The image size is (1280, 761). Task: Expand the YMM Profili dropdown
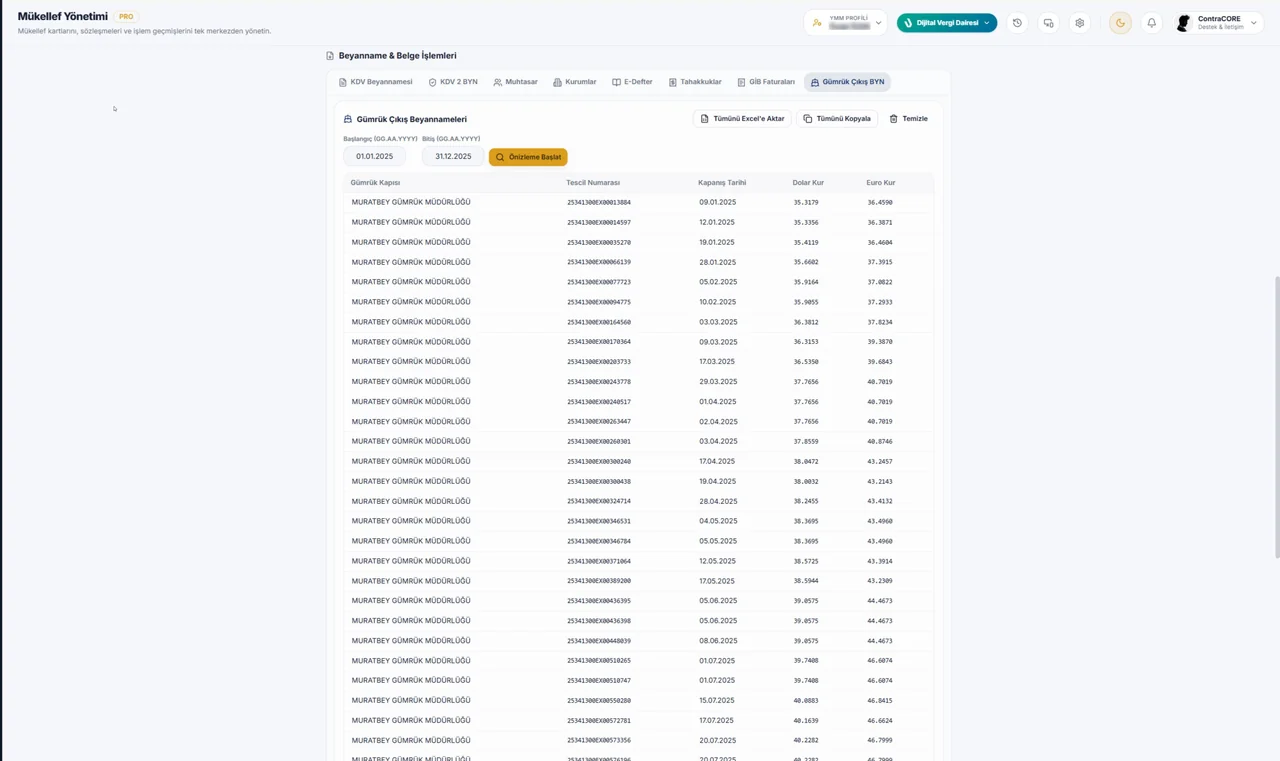tap(846, 23)
